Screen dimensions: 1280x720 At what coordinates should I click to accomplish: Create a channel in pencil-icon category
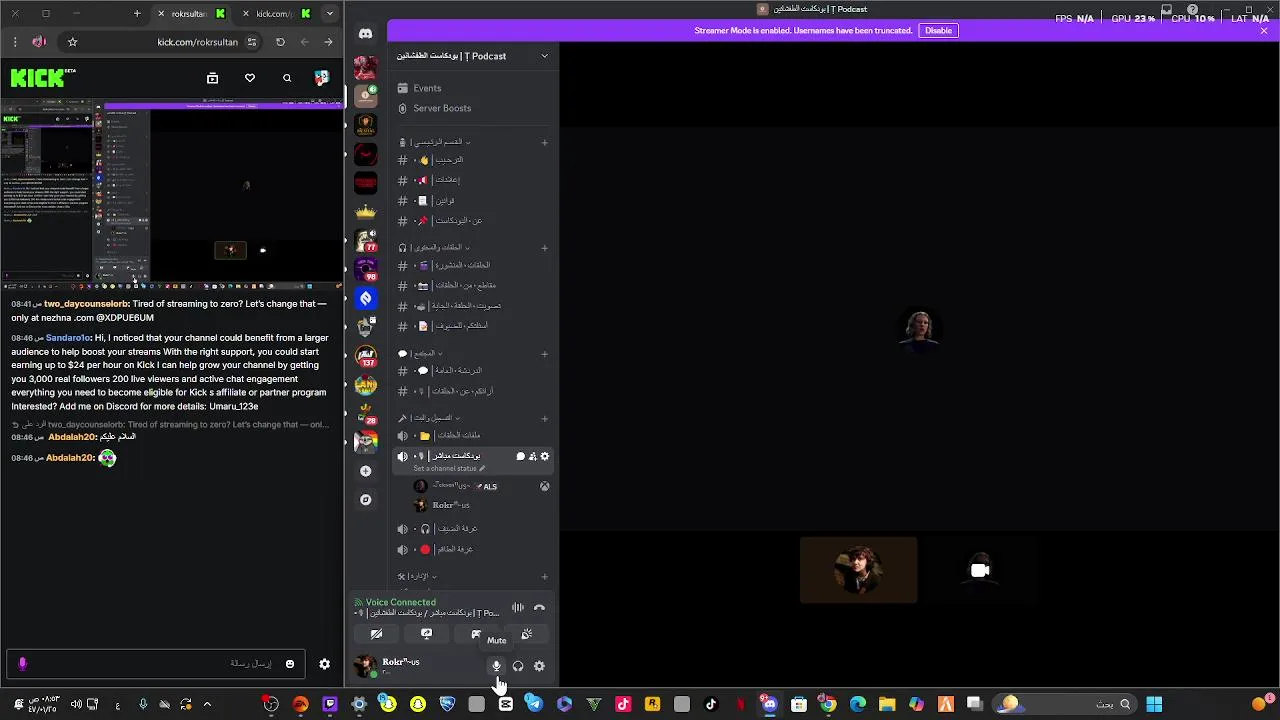[544, 419]
